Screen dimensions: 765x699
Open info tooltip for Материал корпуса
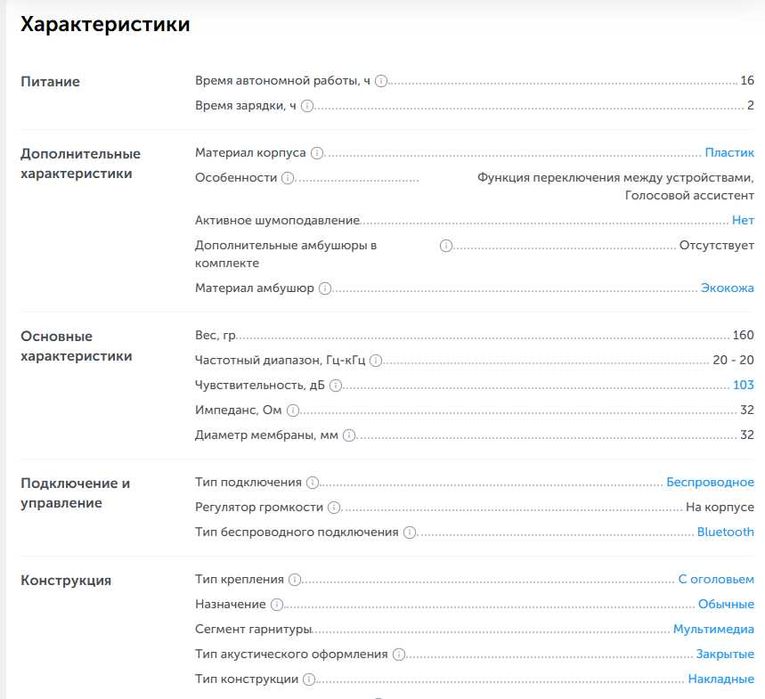pyautogui.click(x=317, y=153)
